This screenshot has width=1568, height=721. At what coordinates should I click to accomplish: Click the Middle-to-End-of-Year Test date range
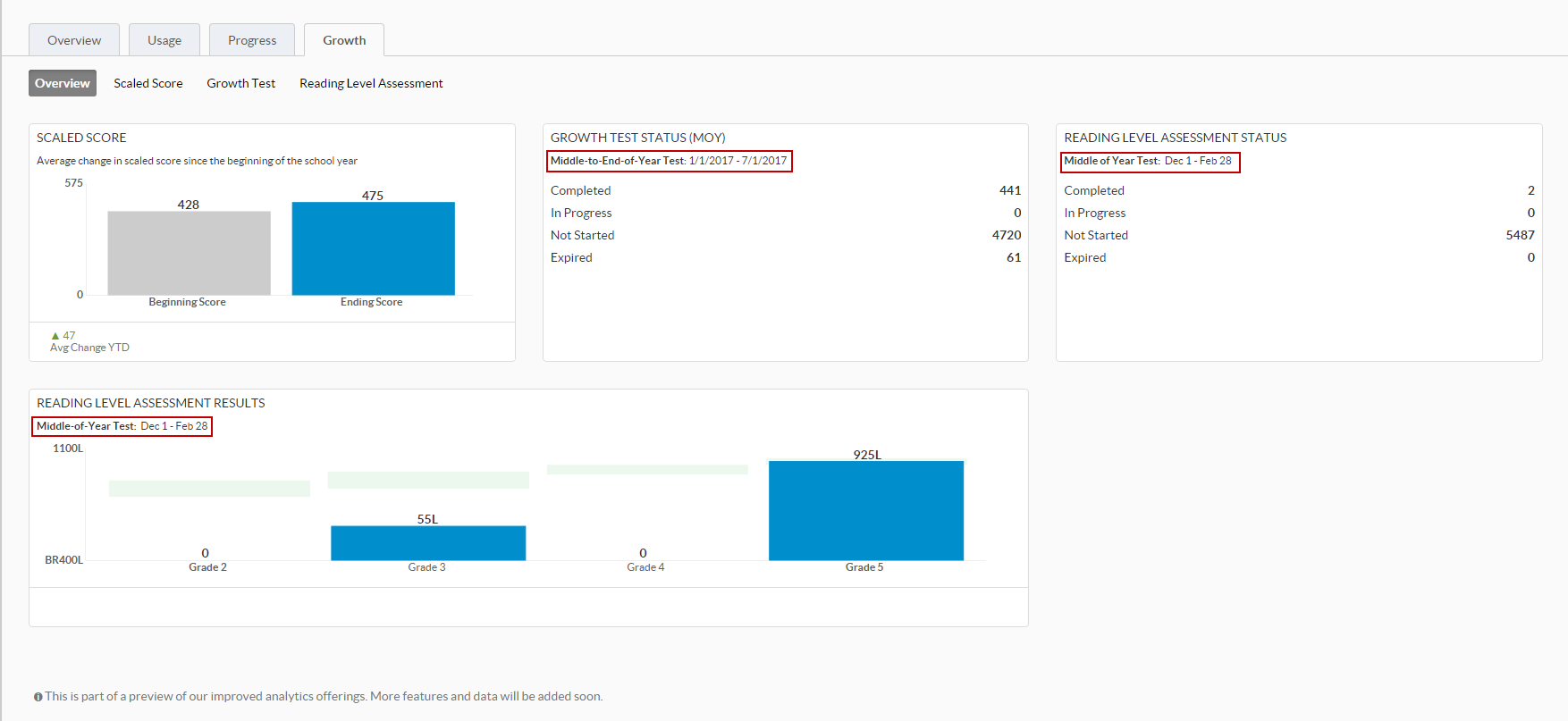pyautogui.click(x=738, y=161)
